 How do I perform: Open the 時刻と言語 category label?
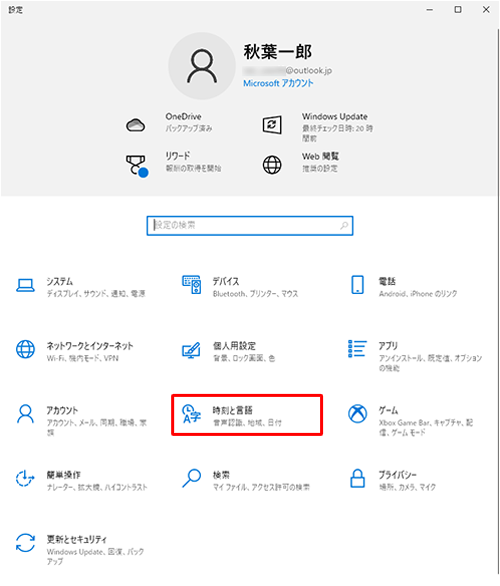click(x=232, y=410)
